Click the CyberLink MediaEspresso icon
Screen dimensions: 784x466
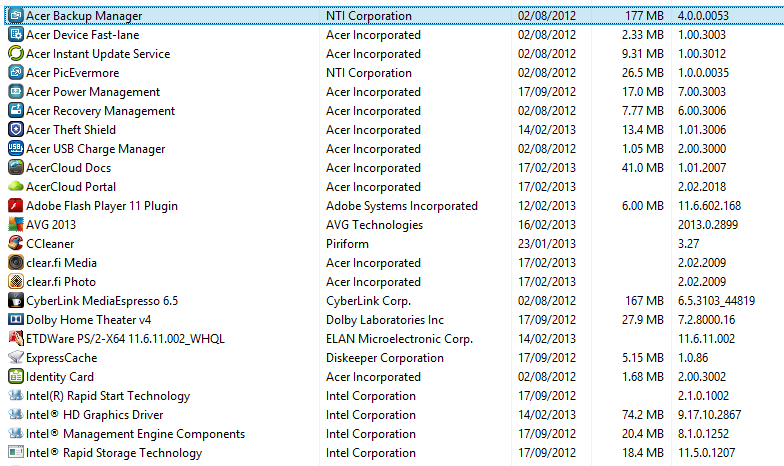coord(16,300)
